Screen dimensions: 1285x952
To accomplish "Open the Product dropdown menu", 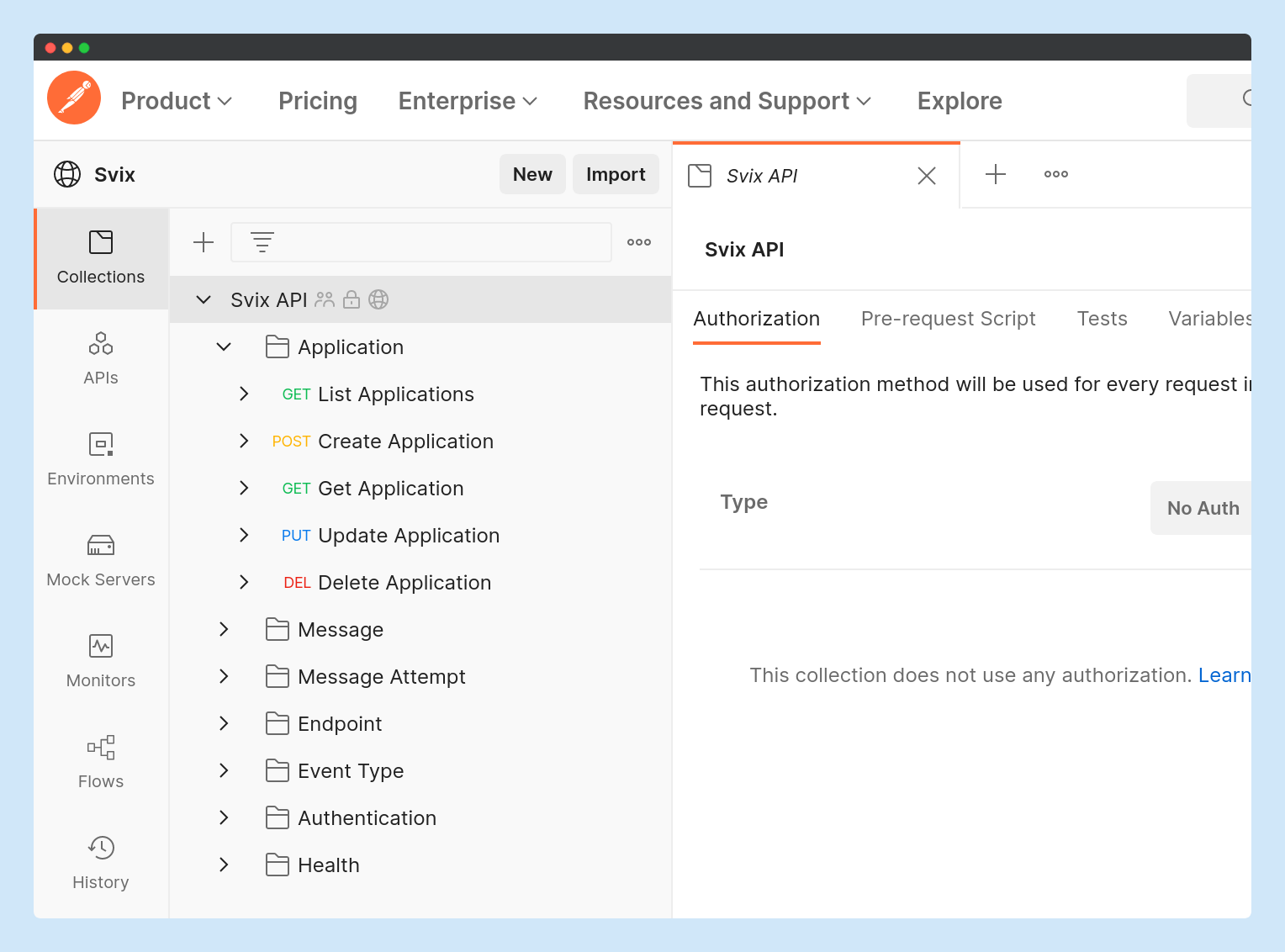I will click(x=177, y=101).
